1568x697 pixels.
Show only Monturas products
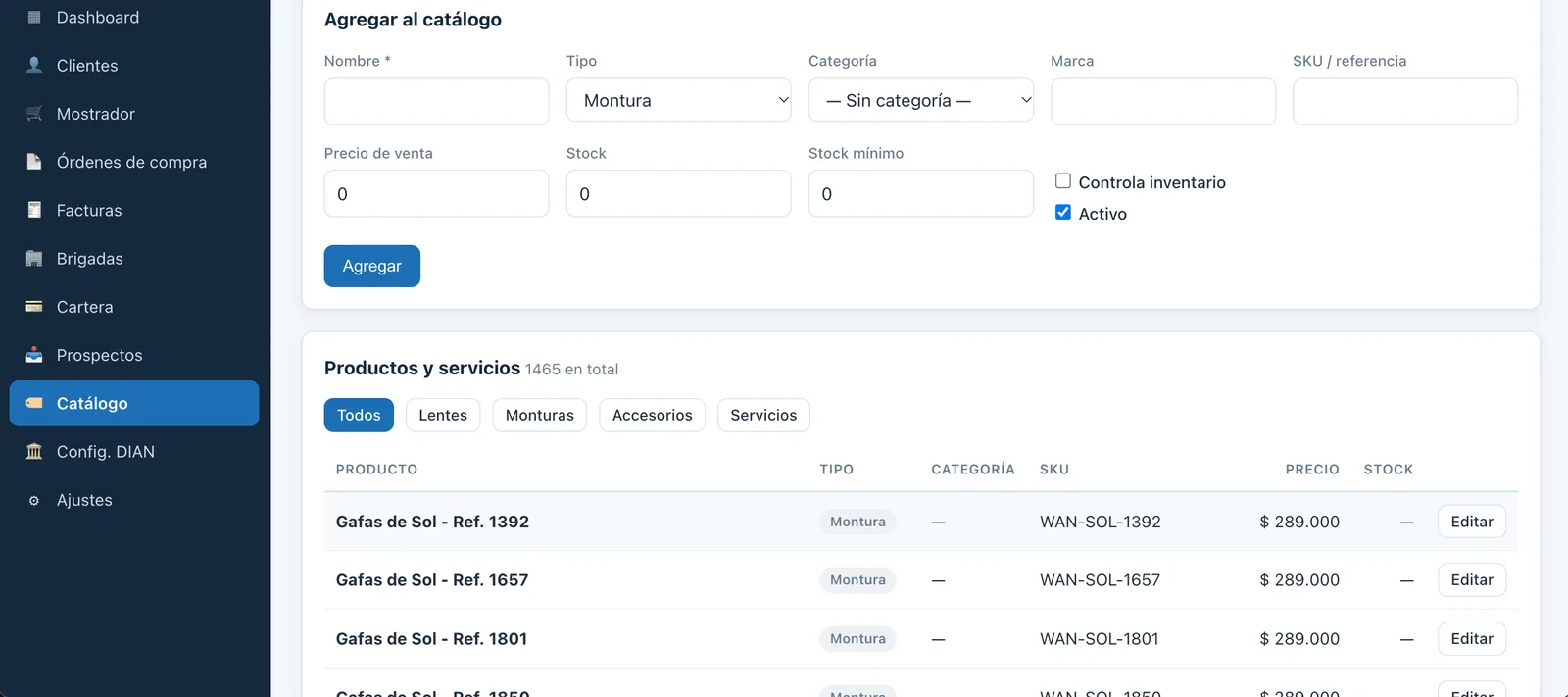(540, 416)
